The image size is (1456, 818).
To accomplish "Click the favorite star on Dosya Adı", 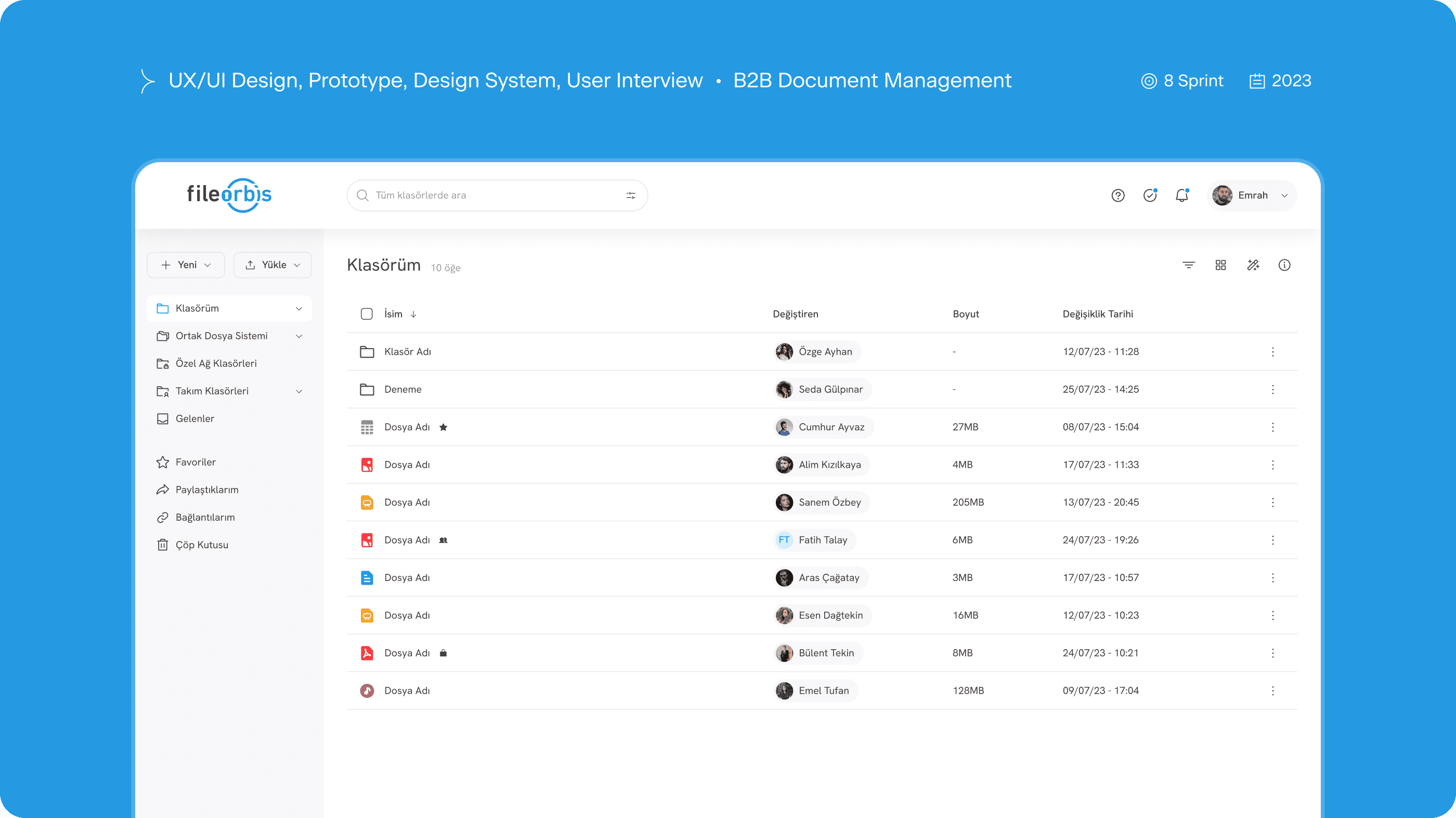I will [443, 427].
